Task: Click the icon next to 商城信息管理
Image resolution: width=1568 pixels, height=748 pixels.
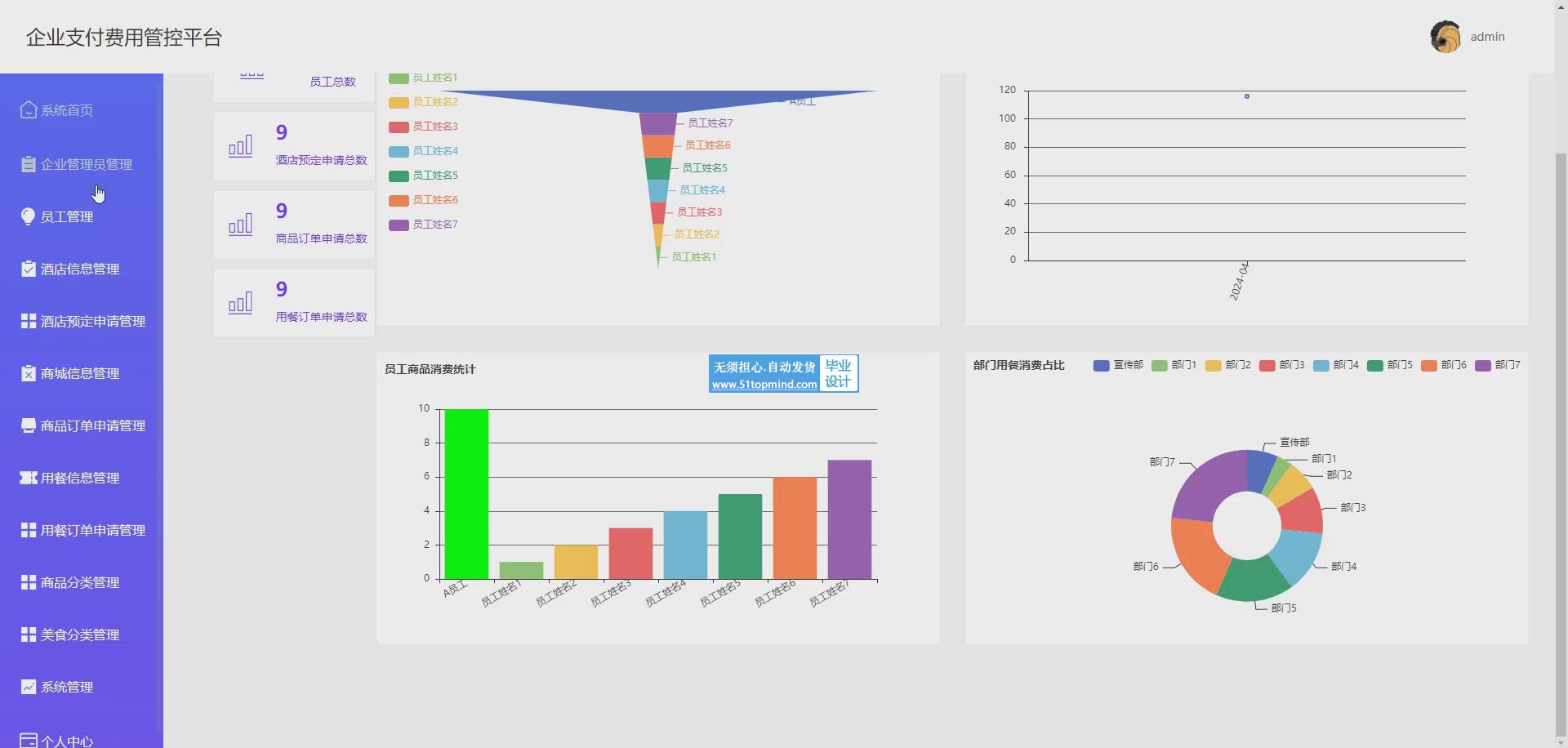Action: point(29,373)
